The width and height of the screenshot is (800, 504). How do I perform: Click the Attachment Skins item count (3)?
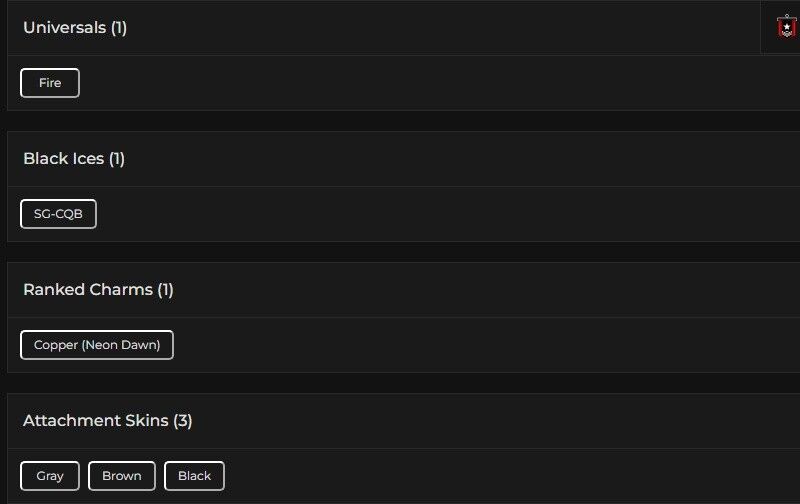(x=182, y=421)
